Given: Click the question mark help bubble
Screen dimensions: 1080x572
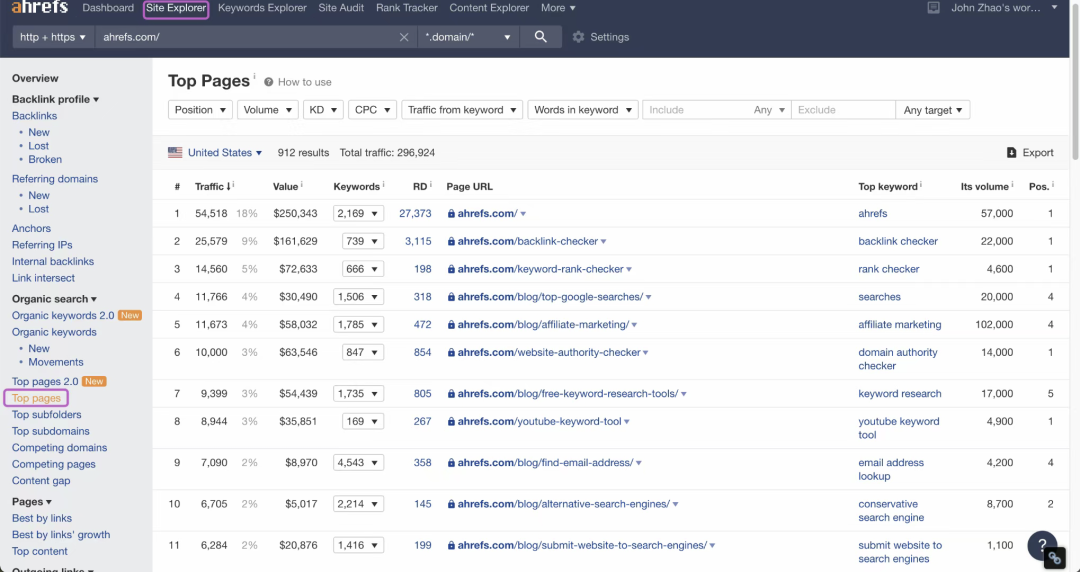Looking at the screenshot, I should tap(1042, 544).
